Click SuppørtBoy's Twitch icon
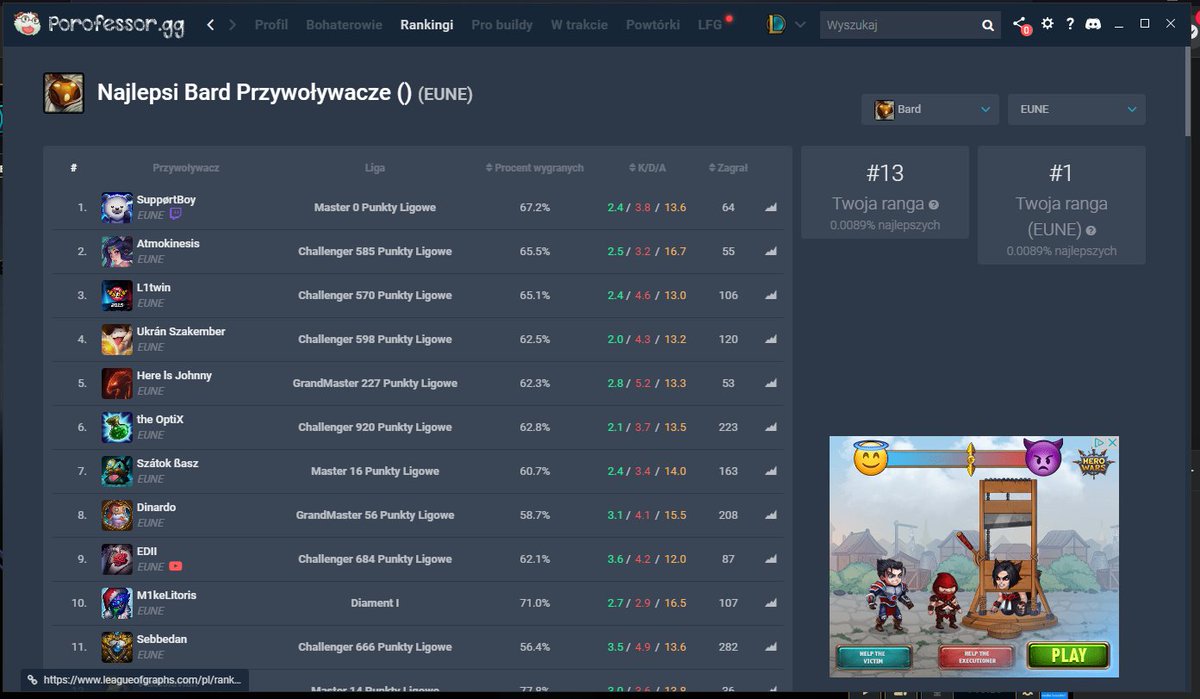Viewport: 1200px width, 699px height. (176, 214)
